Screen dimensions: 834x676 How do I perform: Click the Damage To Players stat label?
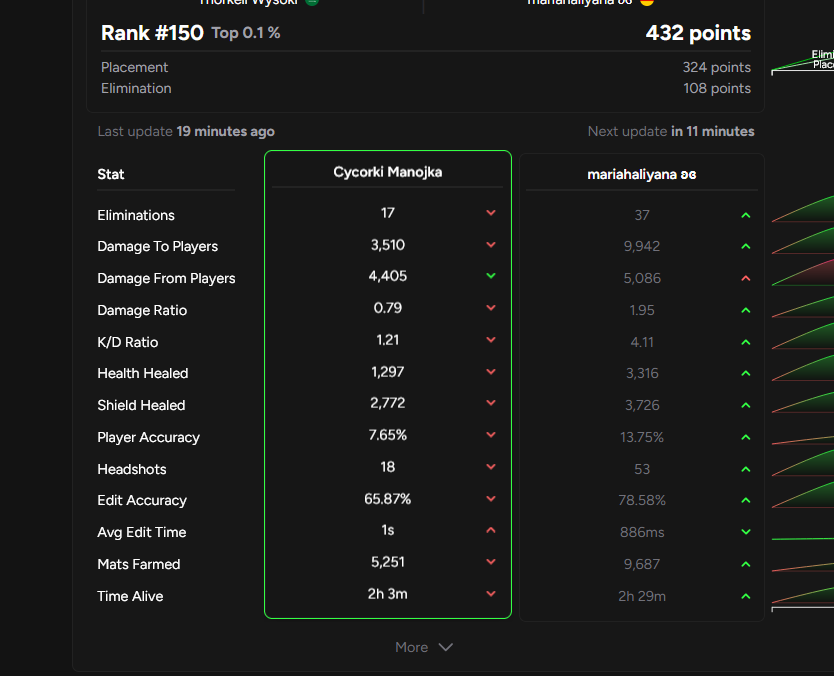(157, 246)
